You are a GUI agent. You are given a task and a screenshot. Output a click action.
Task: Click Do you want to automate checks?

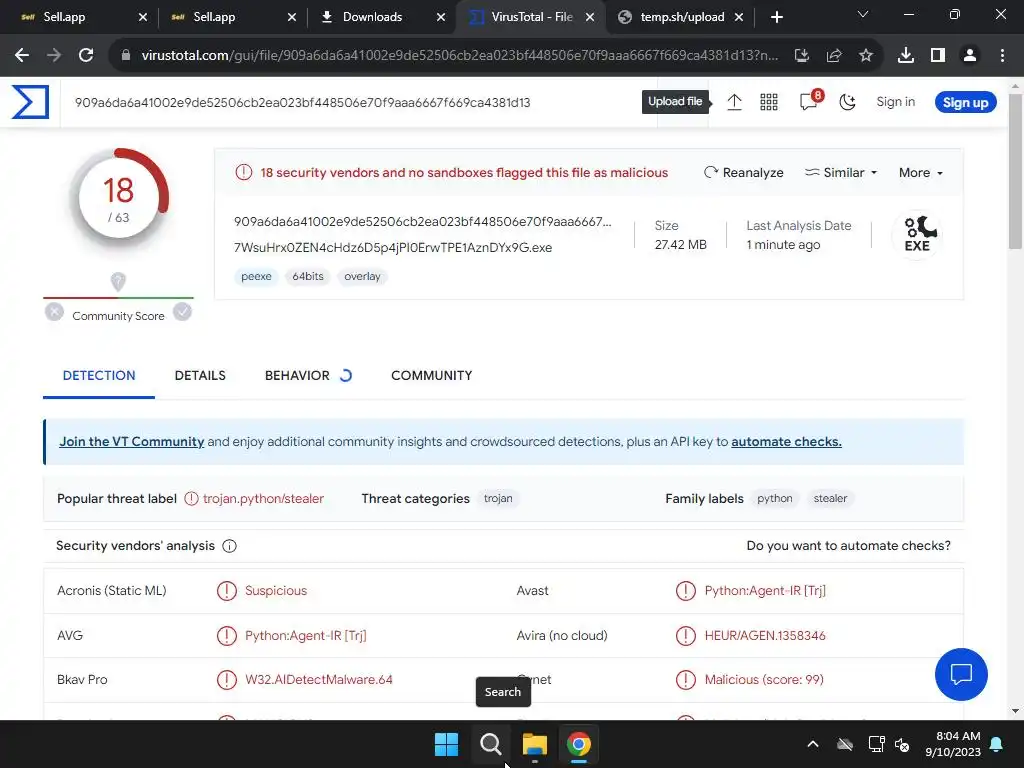(848, 545)
